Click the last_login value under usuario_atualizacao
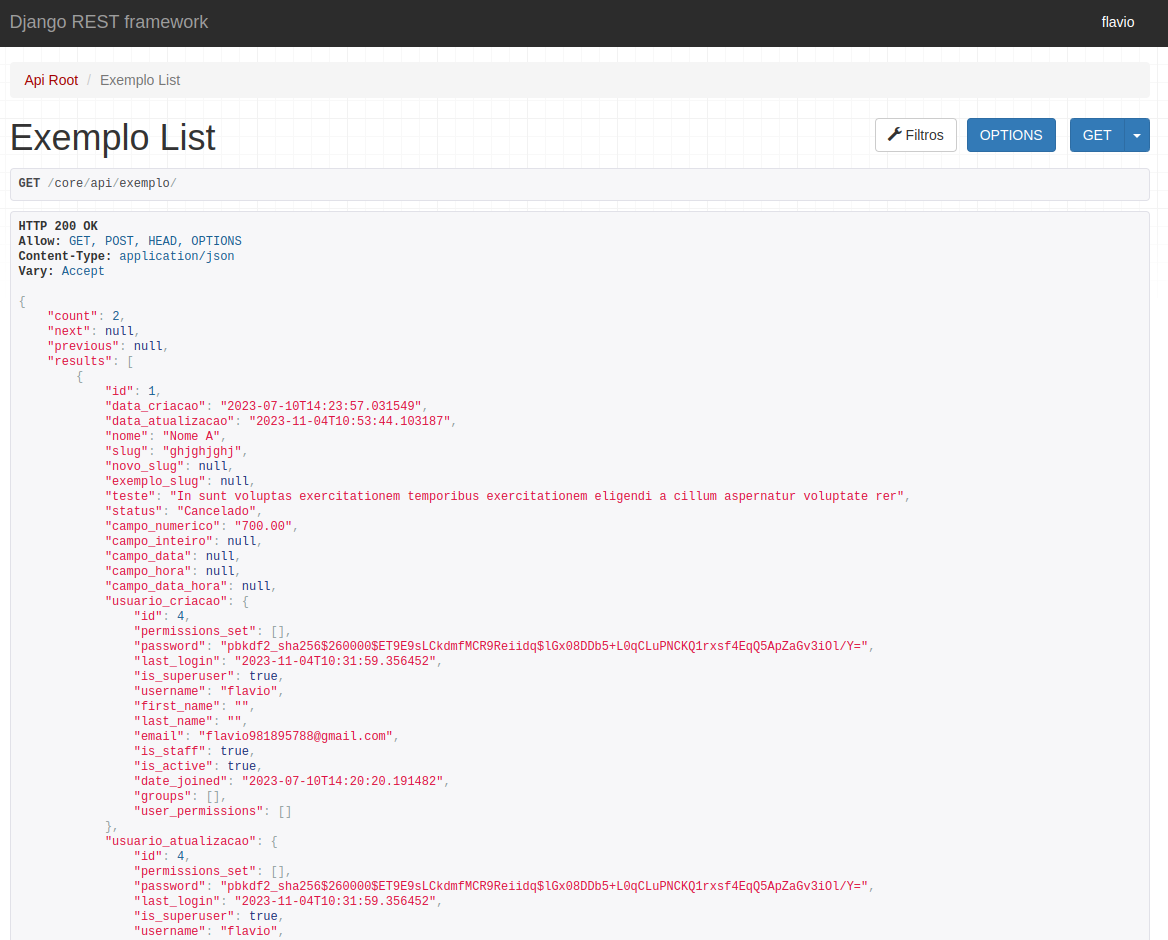Viewport: 1168px width, 940px height. (x=335, y=901)
